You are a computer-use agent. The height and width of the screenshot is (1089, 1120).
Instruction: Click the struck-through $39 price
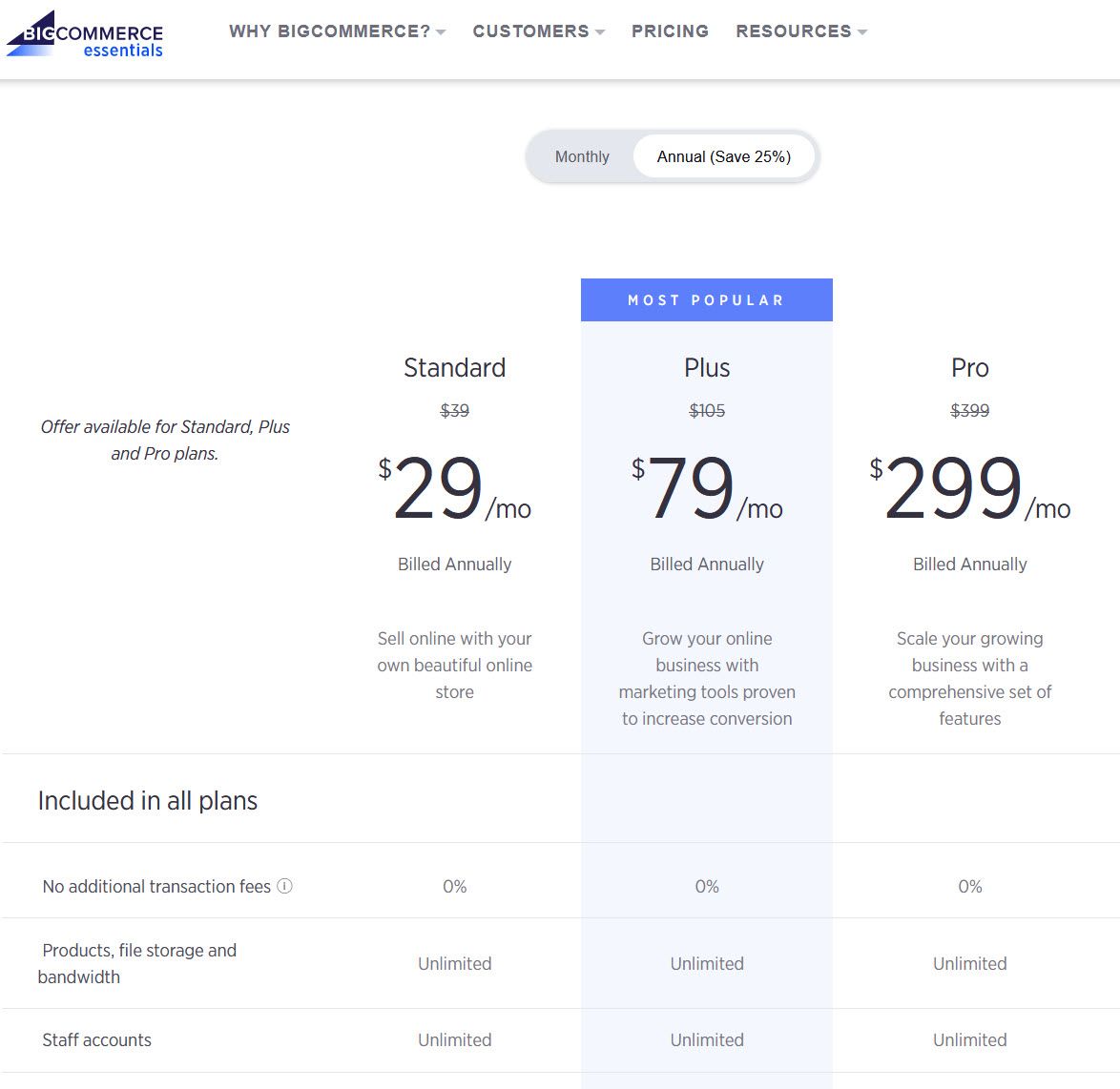454,411
